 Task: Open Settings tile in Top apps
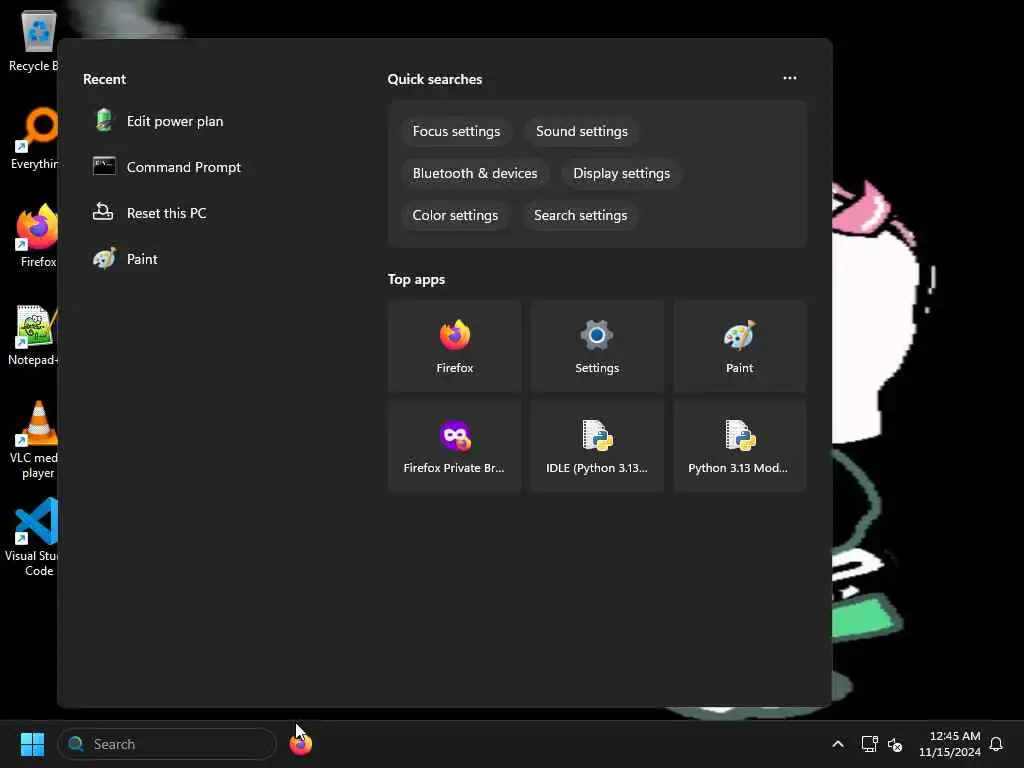[597, 346]
